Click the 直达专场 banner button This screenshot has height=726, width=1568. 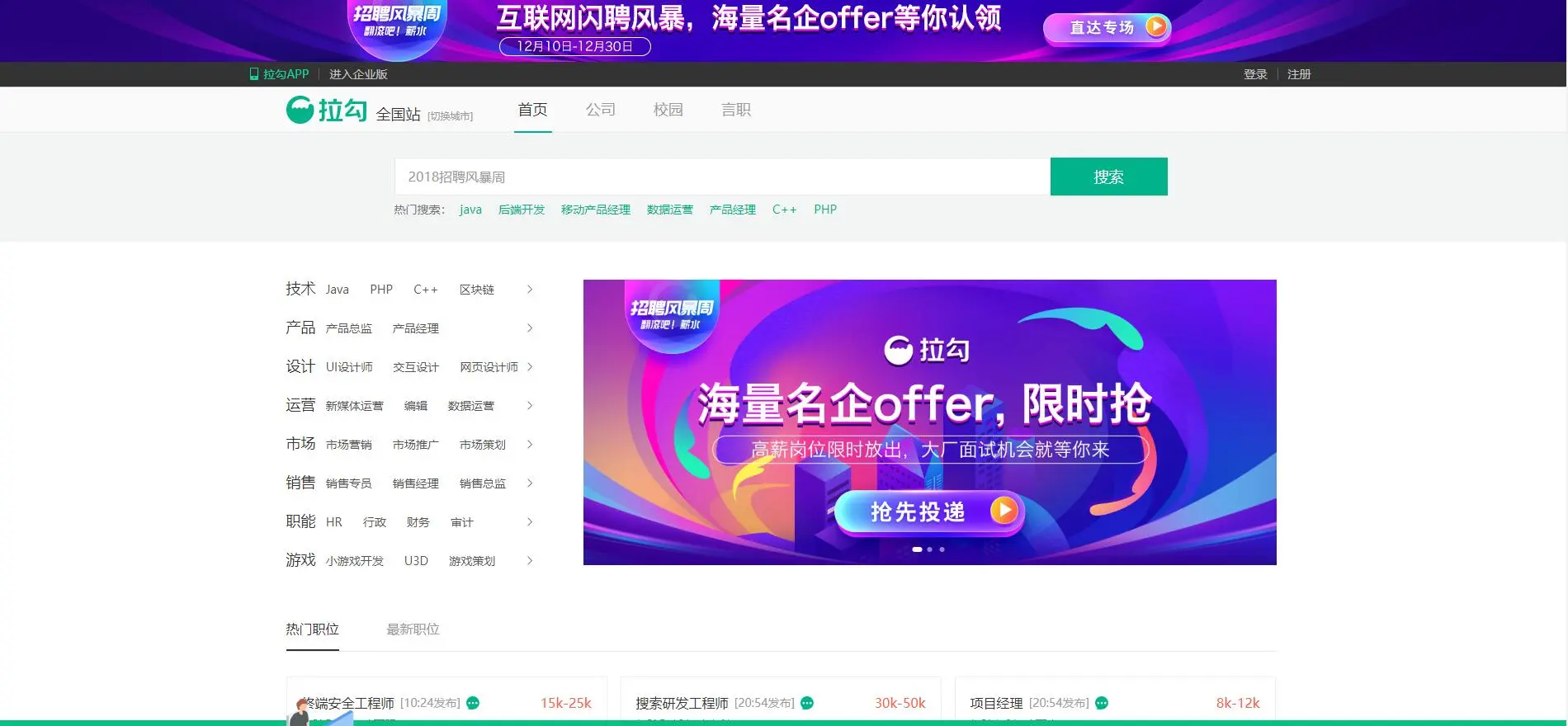click(1107, 27)
